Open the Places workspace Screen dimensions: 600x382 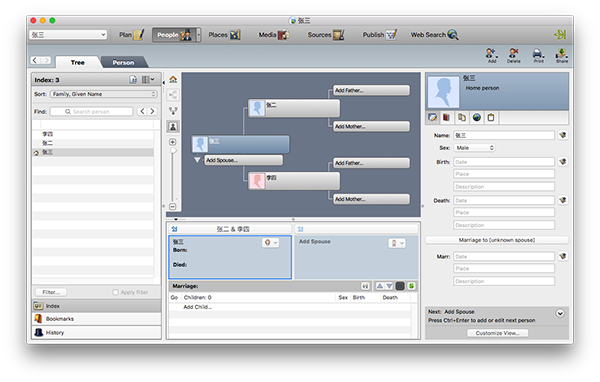[x=224, y=35]
